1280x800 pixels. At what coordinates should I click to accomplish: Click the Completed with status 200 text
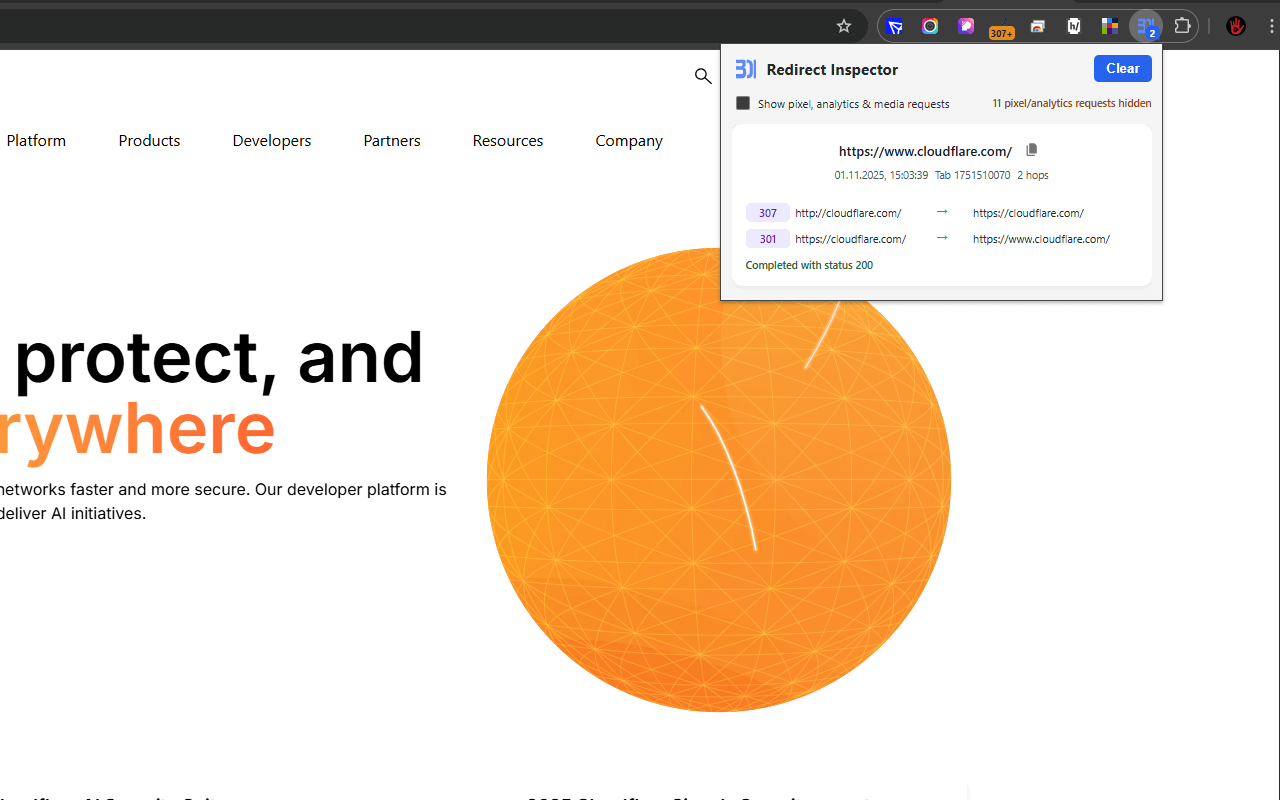coord(809,265)
